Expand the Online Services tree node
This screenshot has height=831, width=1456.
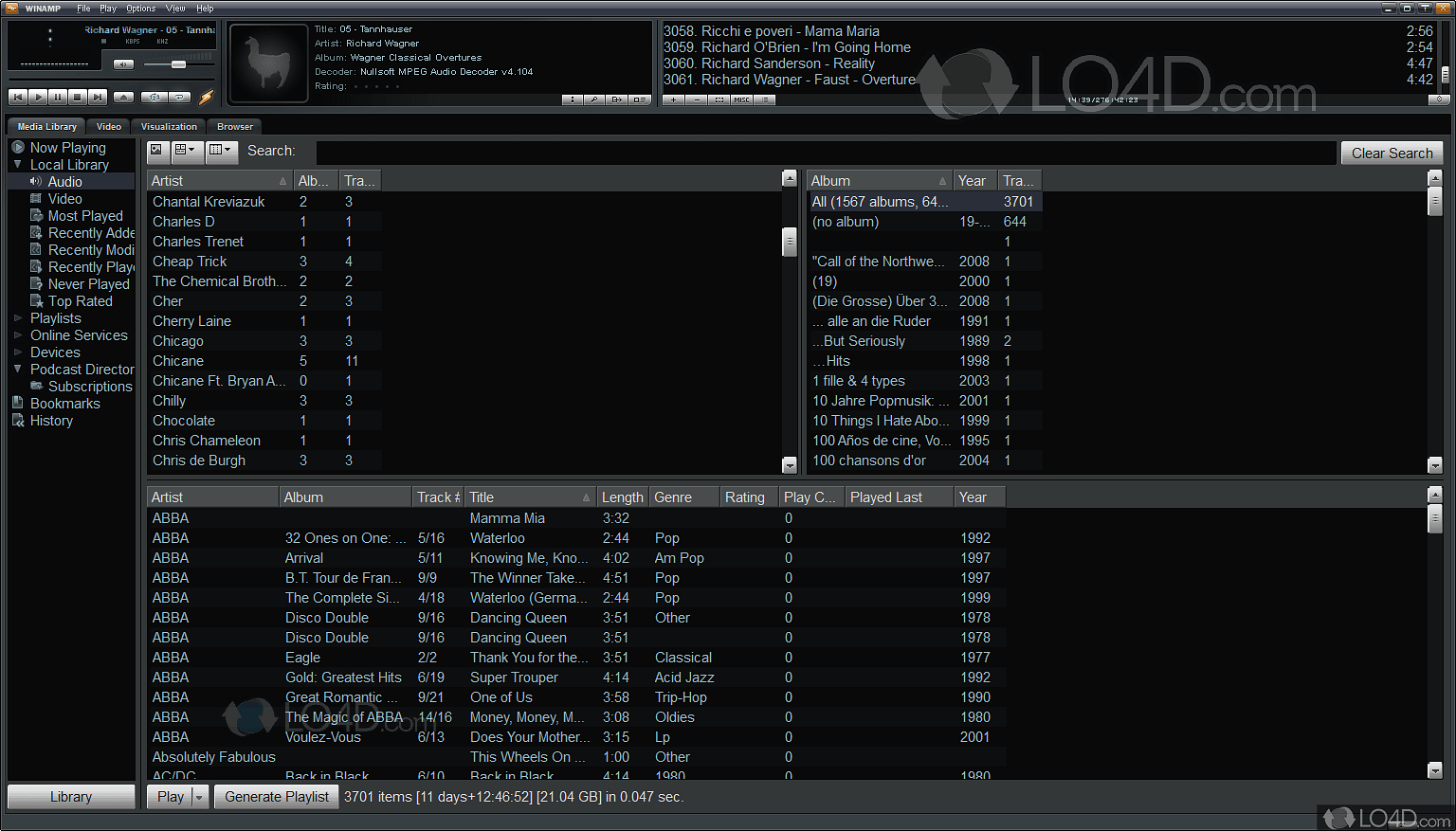coord(17,335)
